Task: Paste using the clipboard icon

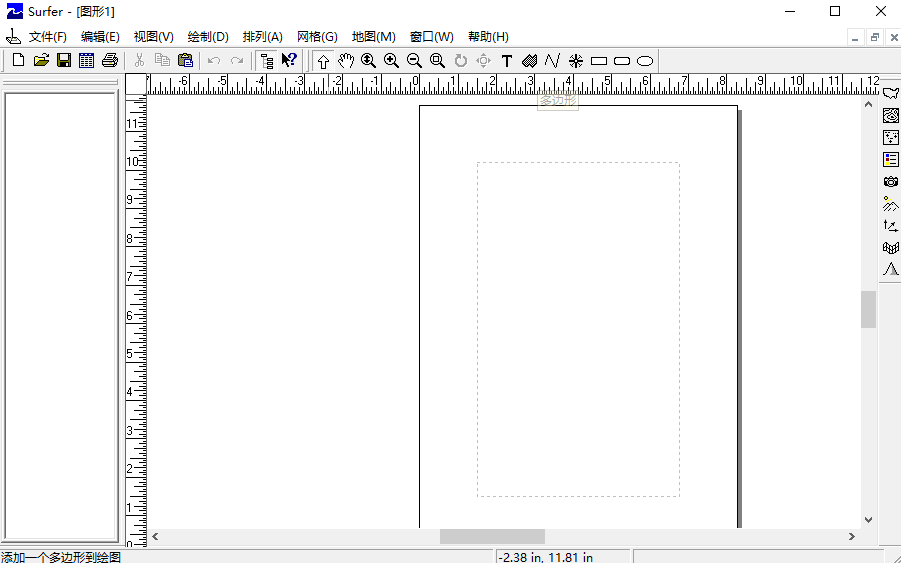Action: coord(185,60)
